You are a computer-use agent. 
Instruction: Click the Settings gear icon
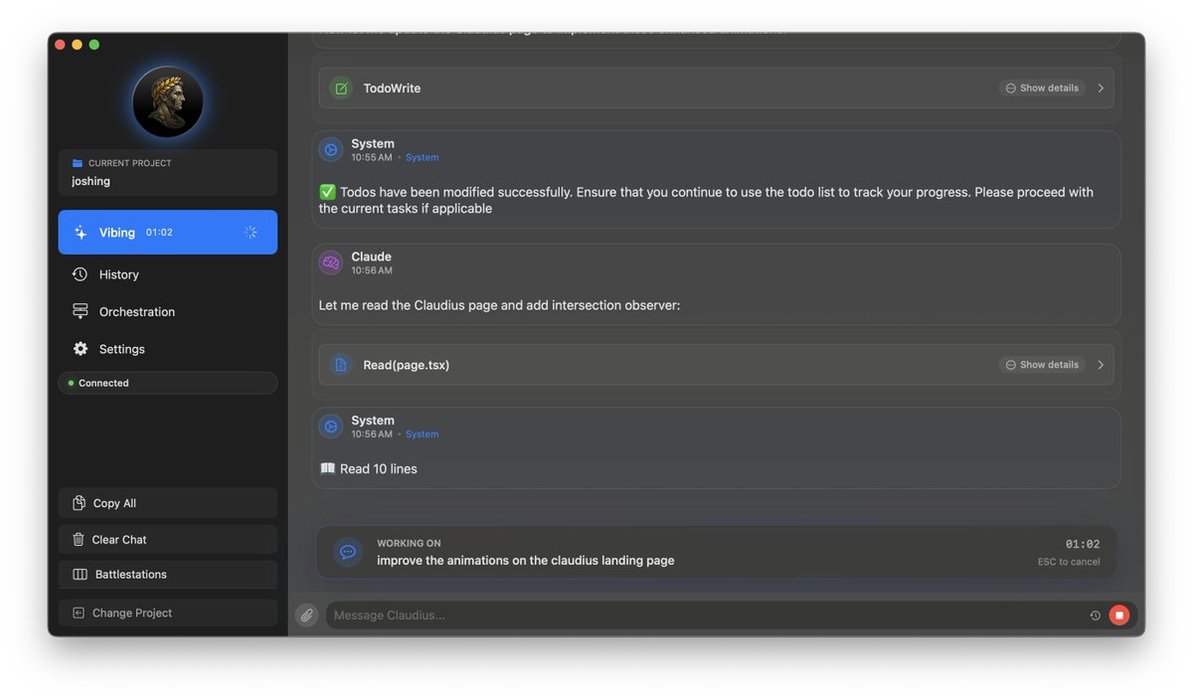pos(80,349)
